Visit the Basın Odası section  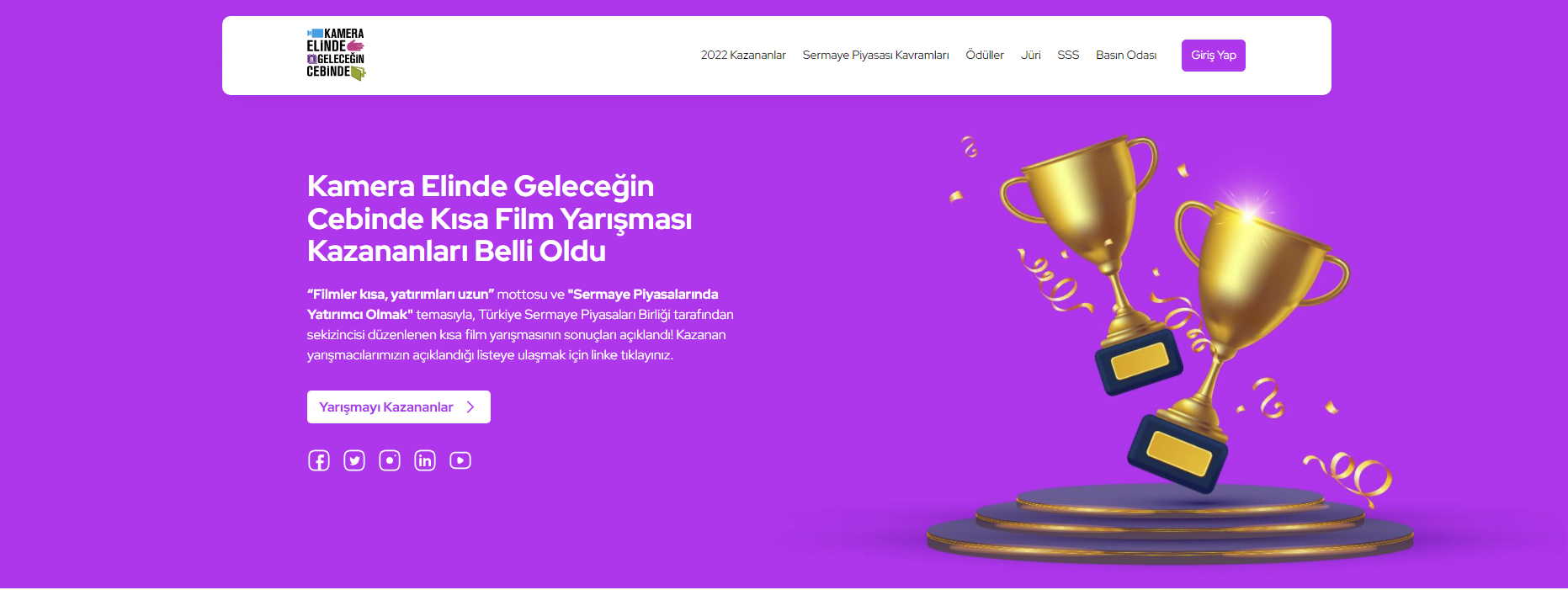1126,56
